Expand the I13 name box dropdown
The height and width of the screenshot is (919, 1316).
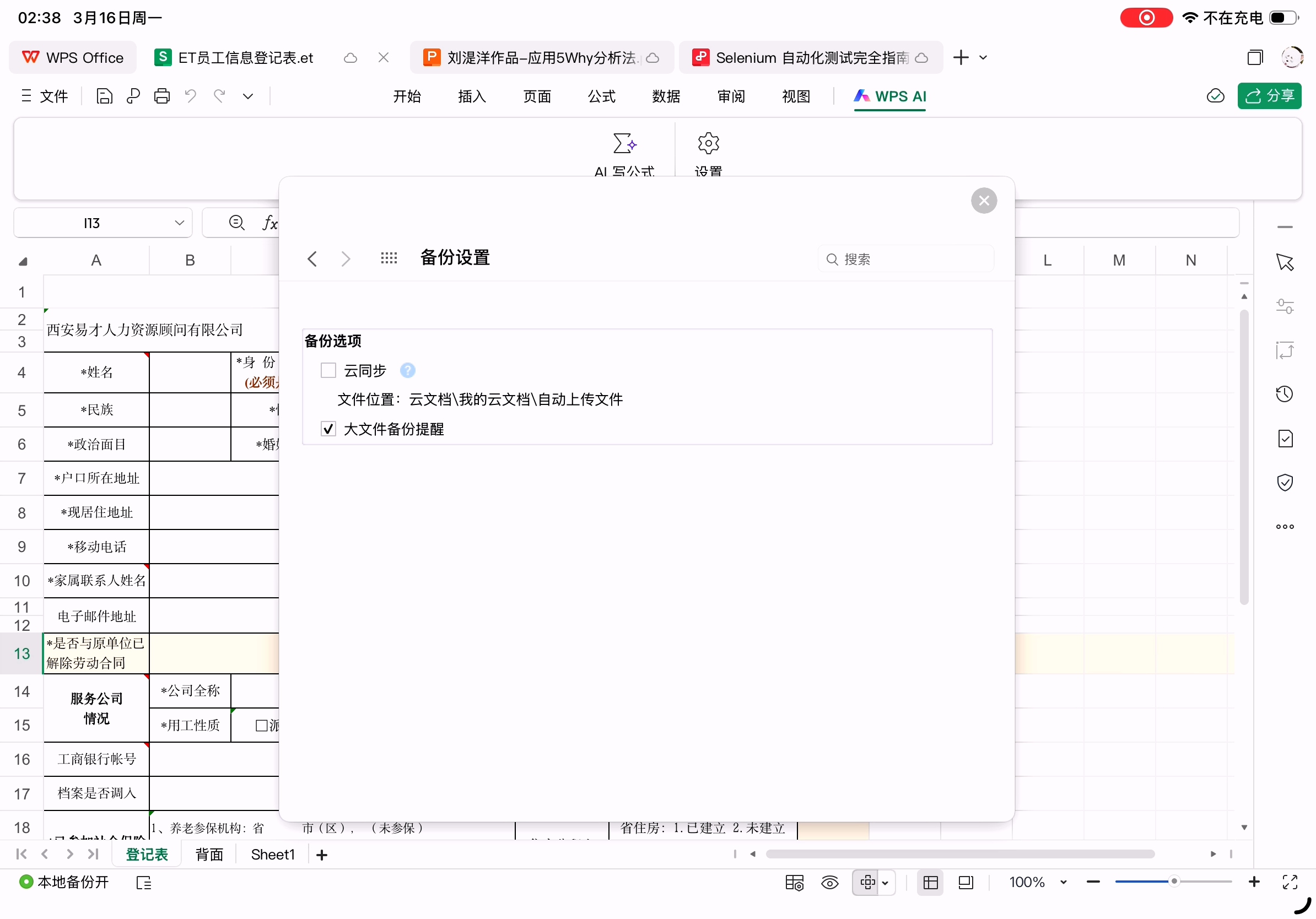(x=180, y=223)
